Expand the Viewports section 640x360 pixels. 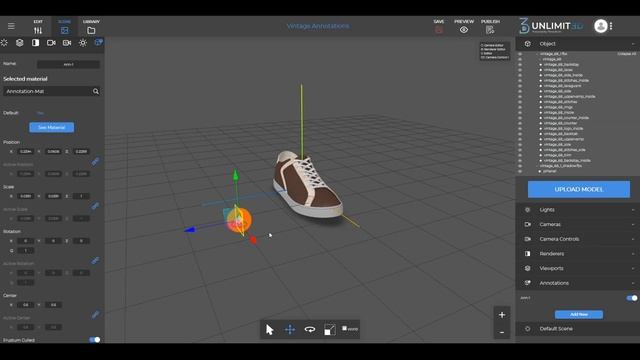click(578, 269)
